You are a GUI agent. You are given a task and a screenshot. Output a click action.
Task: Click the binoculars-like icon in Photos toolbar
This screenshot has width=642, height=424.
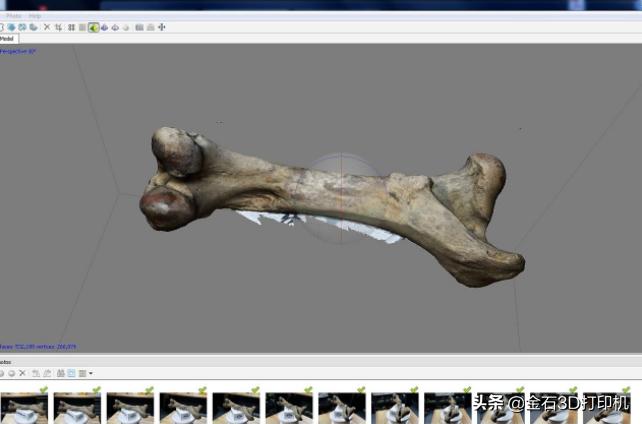60,373
